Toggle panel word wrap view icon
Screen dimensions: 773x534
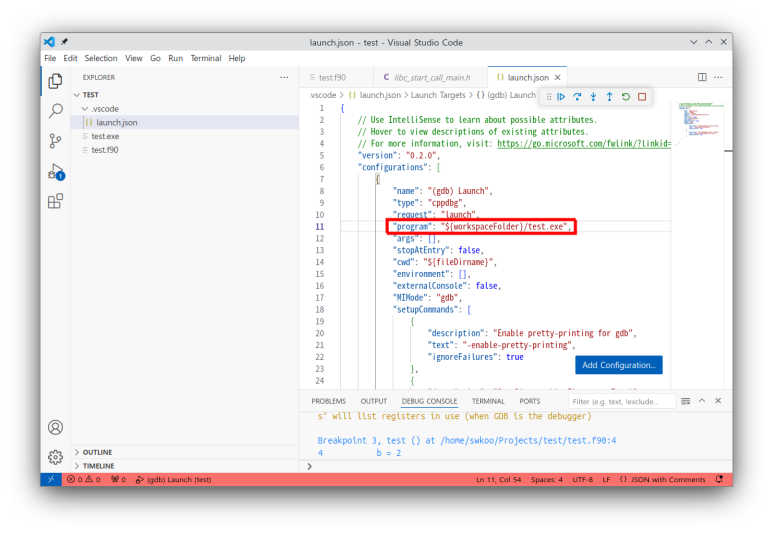pyautogui.click(x=686, y=401)
